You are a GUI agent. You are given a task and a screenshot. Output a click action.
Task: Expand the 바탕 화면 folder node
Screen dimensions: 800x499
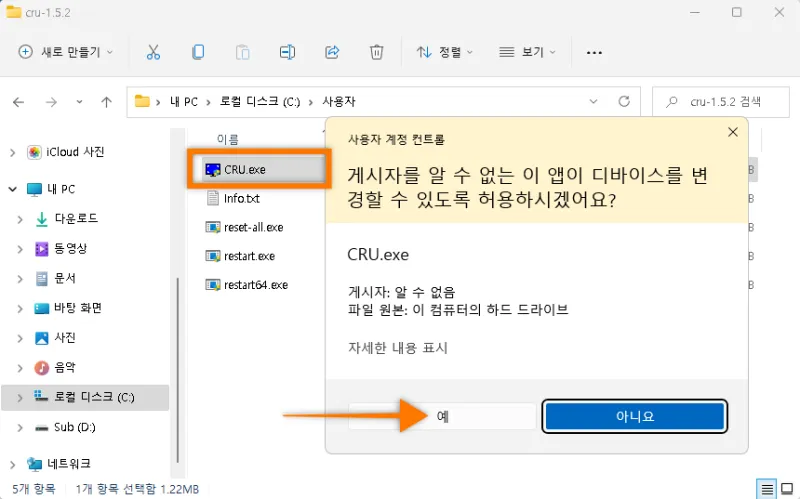[20, 309]
